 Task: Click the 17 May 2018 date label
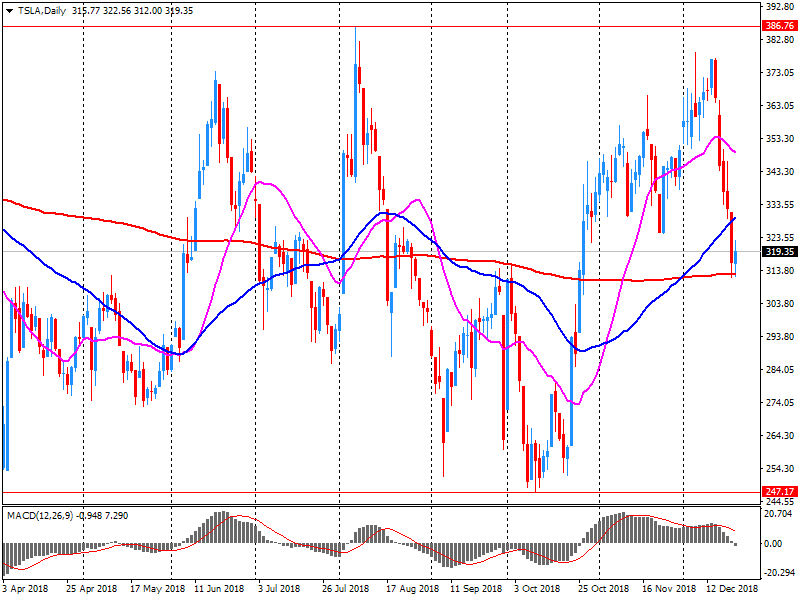157,588
